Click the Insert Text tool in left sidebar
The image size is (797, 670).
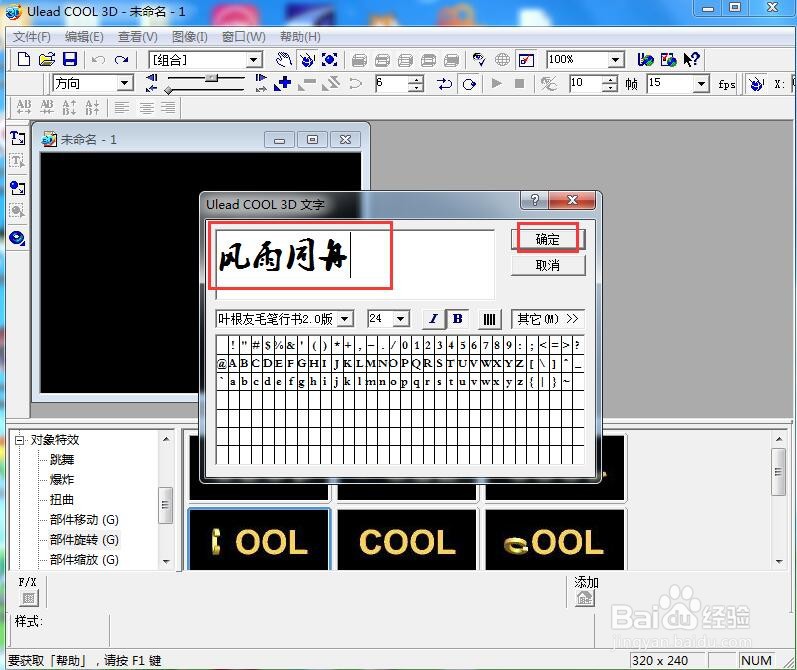coord(17,138)
